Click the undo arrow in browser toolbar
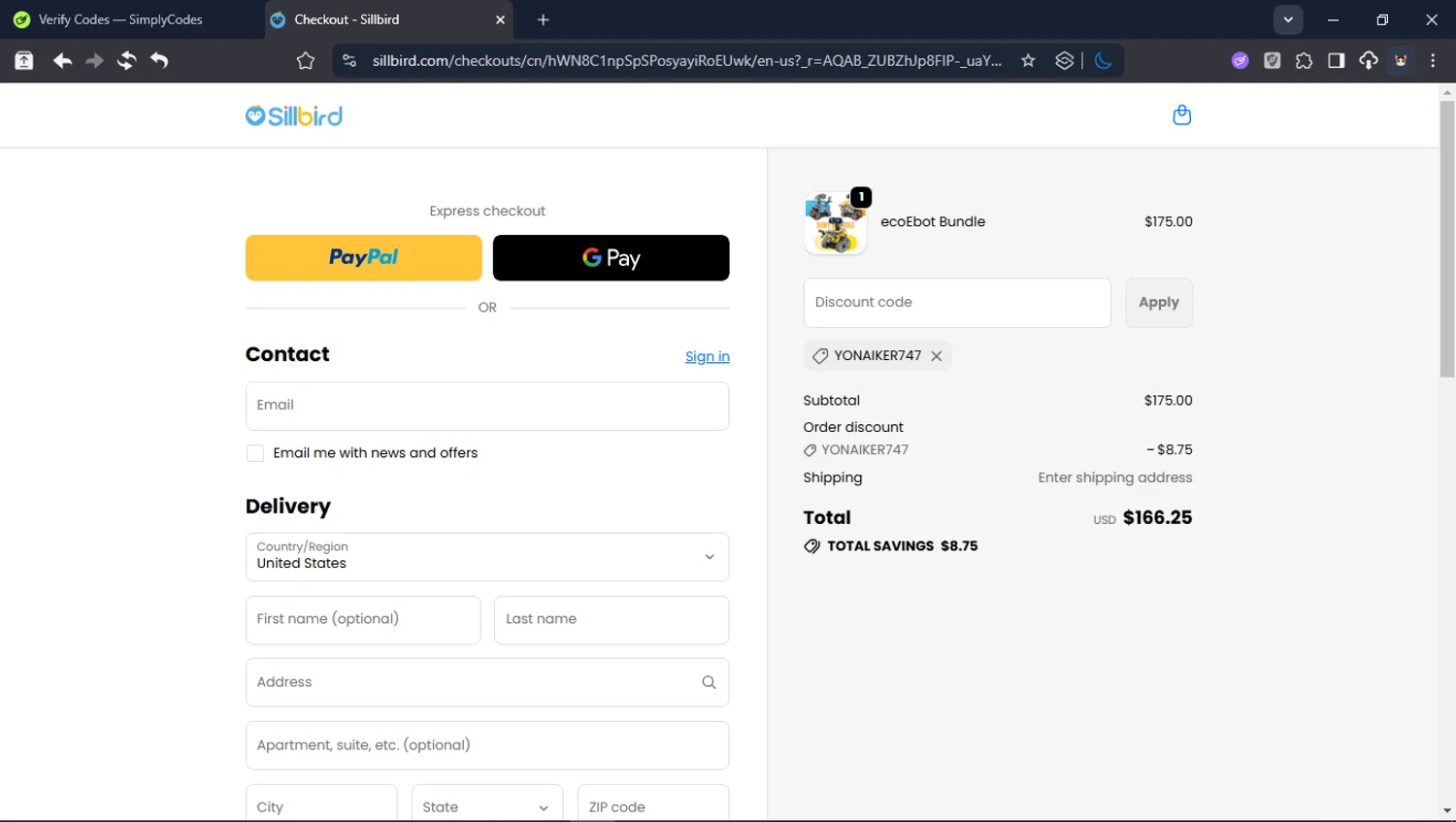Screen dimensions: 1456x822 click(x=159, y=60)
